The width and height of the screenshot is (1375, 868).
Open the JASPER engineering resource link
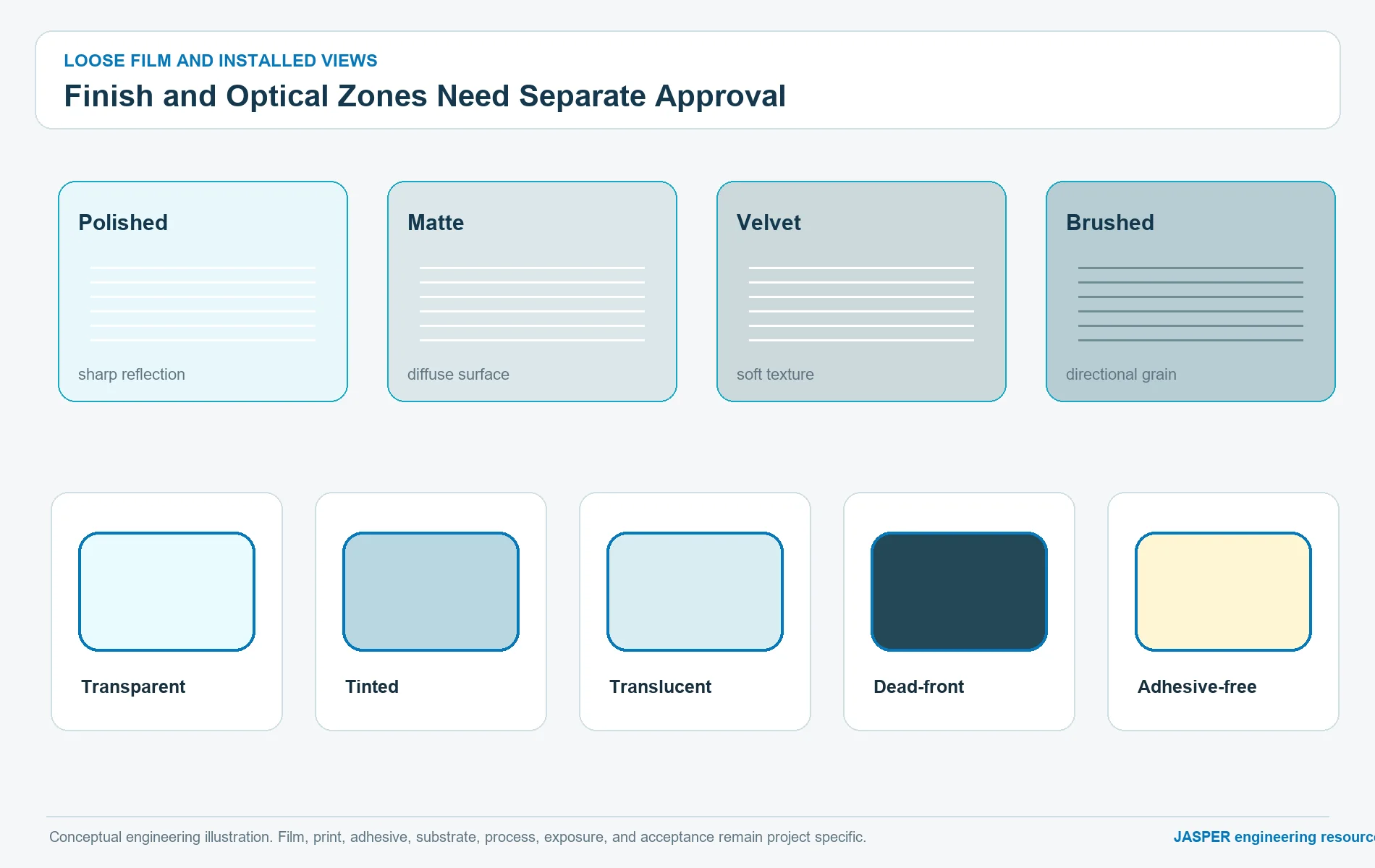(1274, 837)
